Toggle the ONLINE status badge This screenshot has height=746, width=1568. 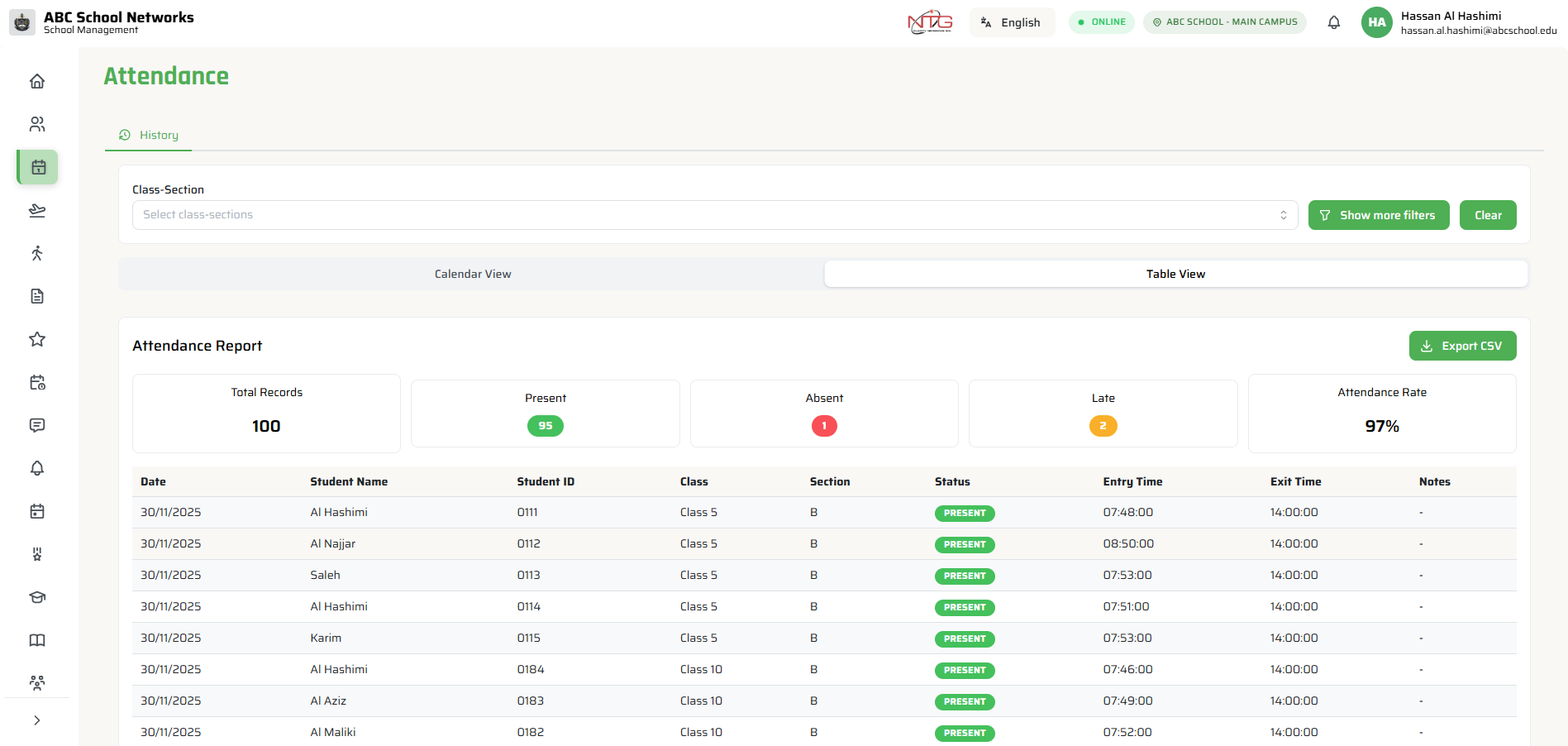1101,22
